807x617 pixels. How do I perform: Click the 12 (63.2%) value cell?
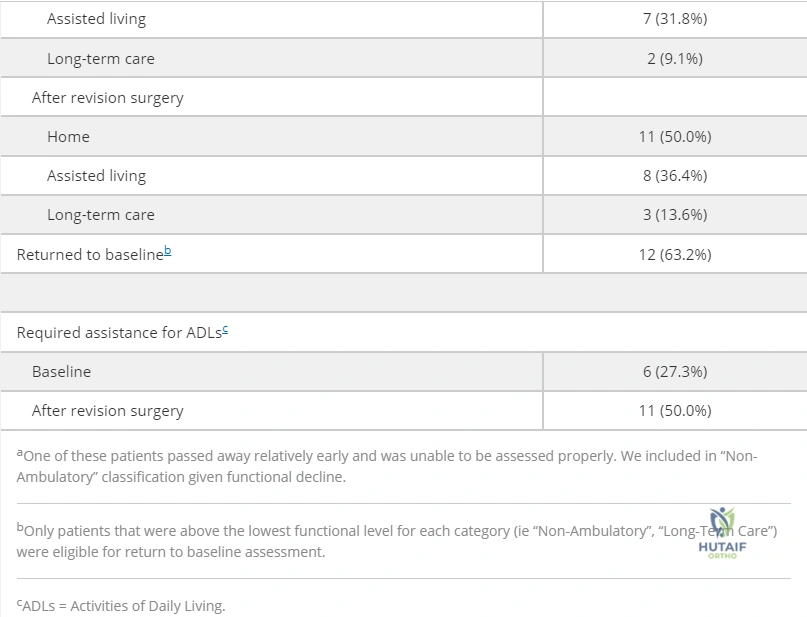[x=675, y=255]
